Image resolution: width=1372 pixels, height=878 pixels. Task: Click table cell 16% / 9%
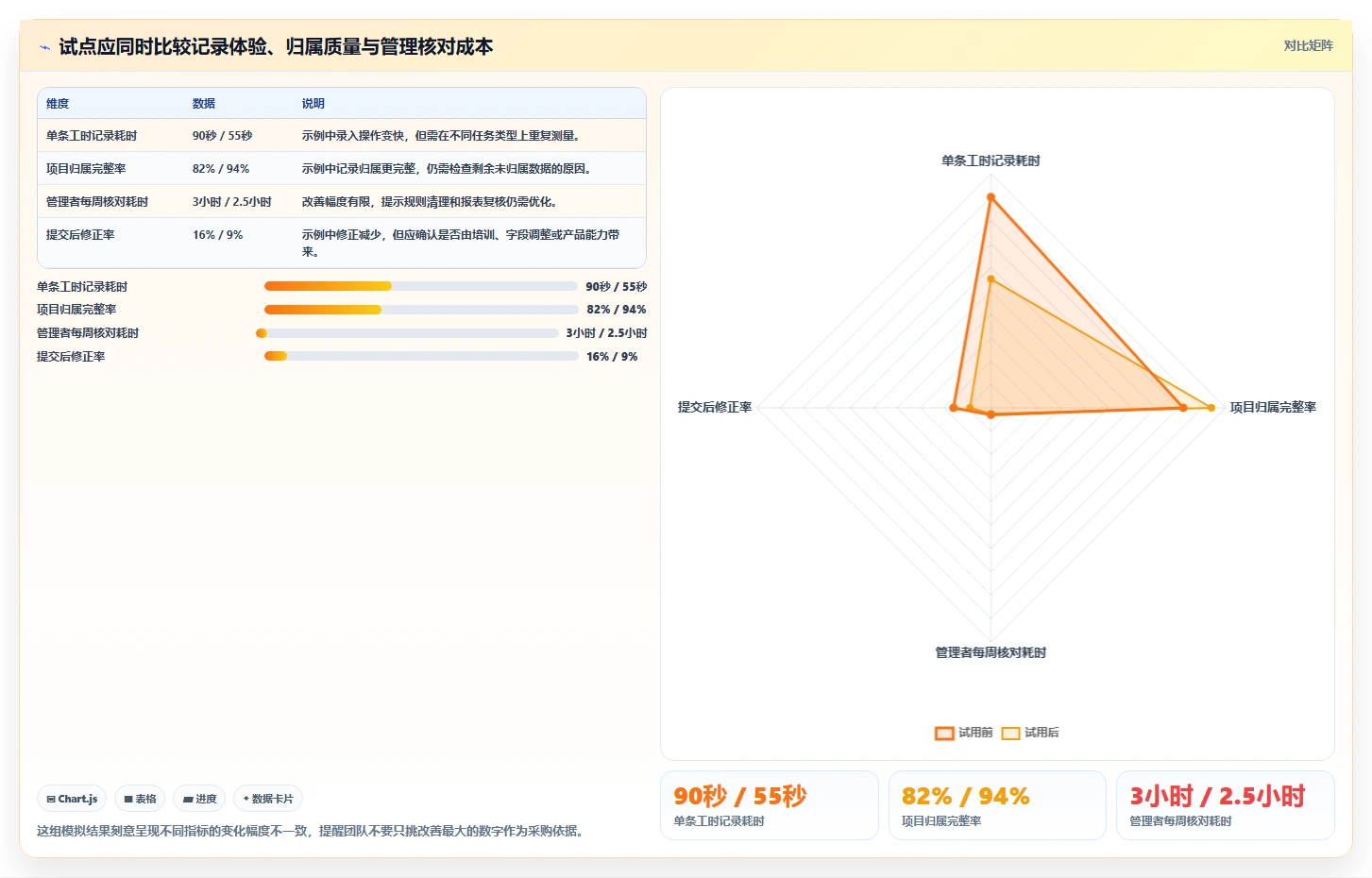click(218, 235)
